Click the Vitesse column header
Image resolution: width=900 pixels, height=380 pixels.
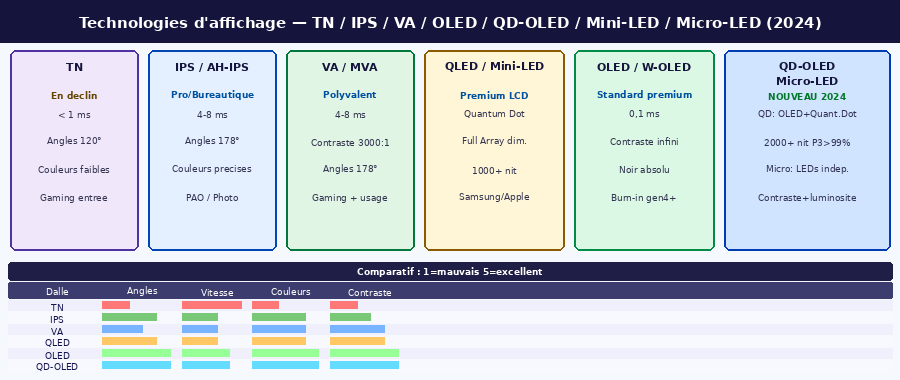point(217,293)
